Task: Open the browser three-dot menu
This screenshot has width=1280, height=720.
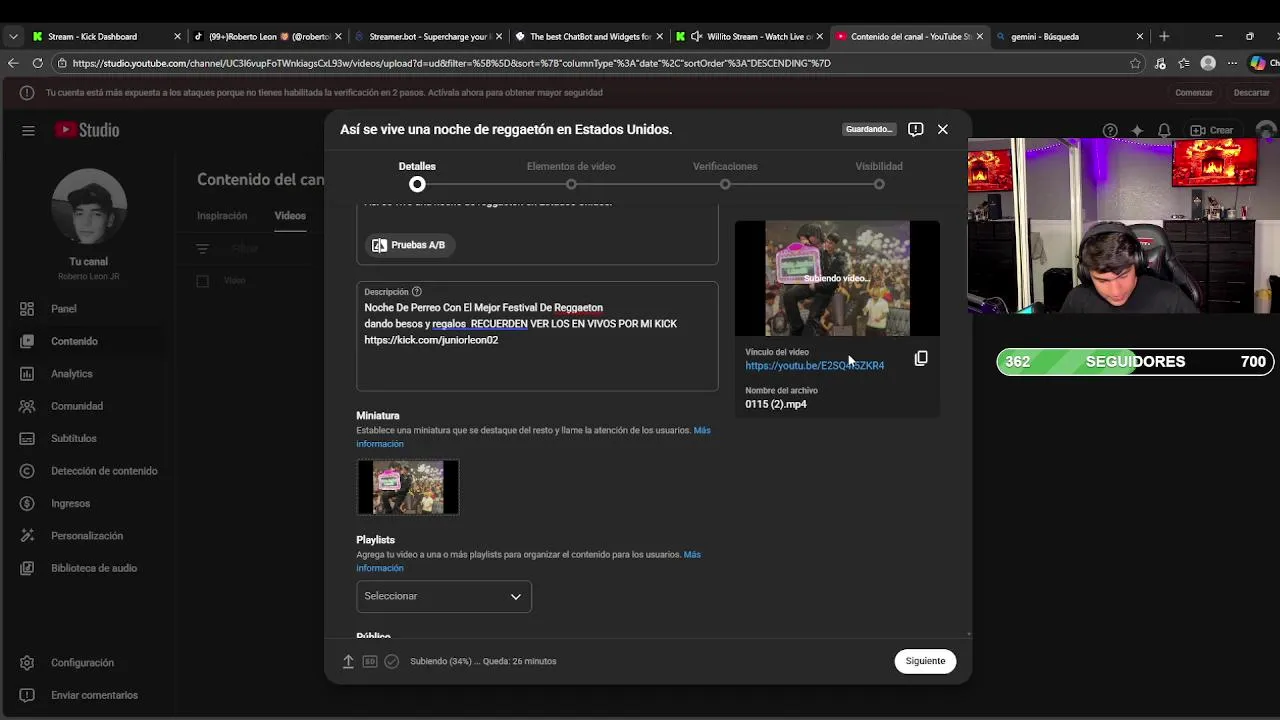Action: click(1233, 63)
